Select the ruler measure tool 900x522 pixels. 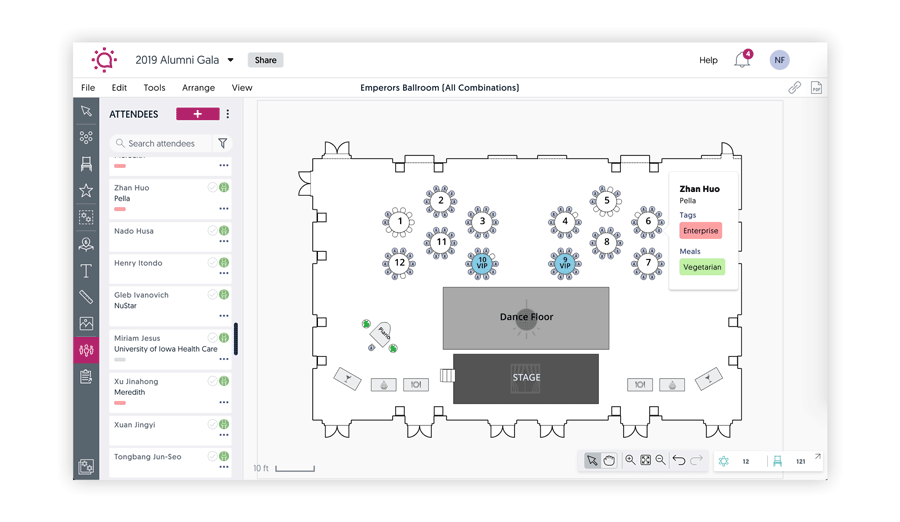tap(86, 297)
